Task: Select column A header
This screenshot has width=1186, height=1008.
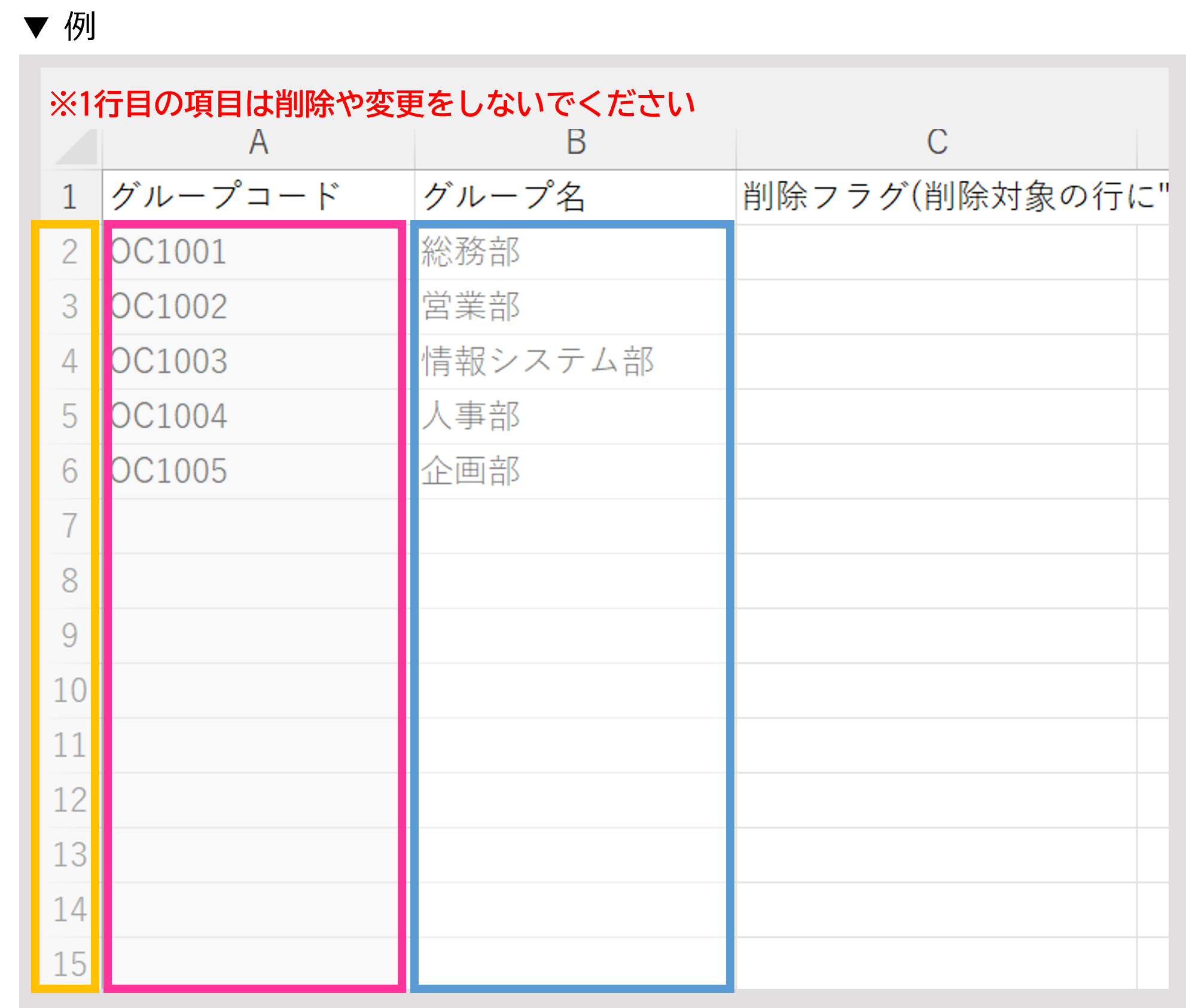Action: click(x=258, y=143)
